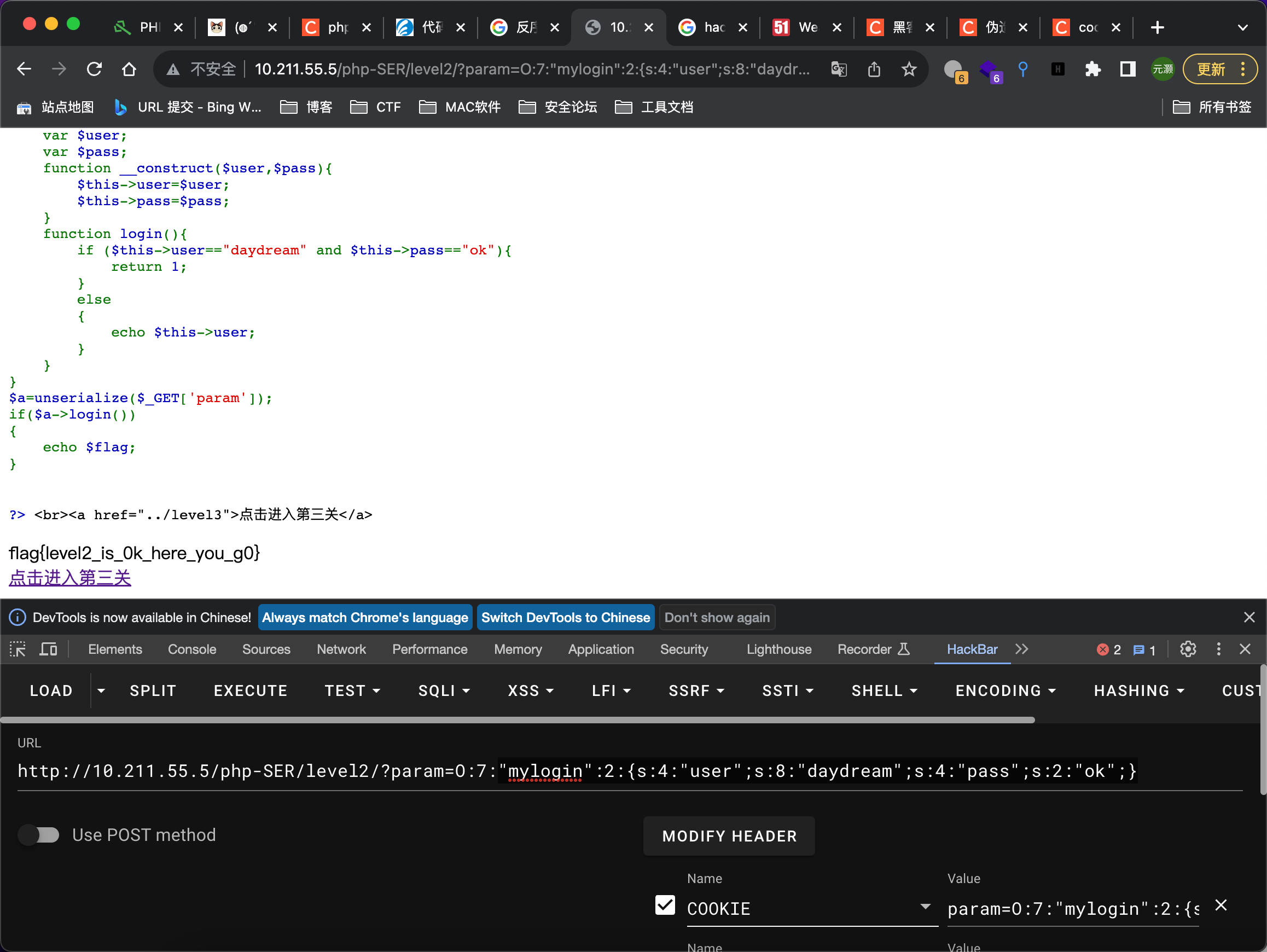The width and height of the screenshot is (1267, 952).
Task: Uncheck the COOKIE header checkbox
Action: click(665, 905)
